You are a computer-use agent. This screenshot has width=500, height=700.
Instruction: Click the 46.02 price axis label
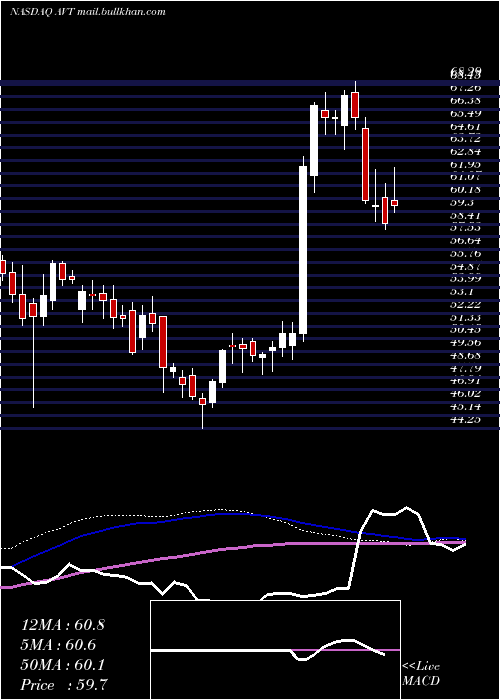coord(466,394)
